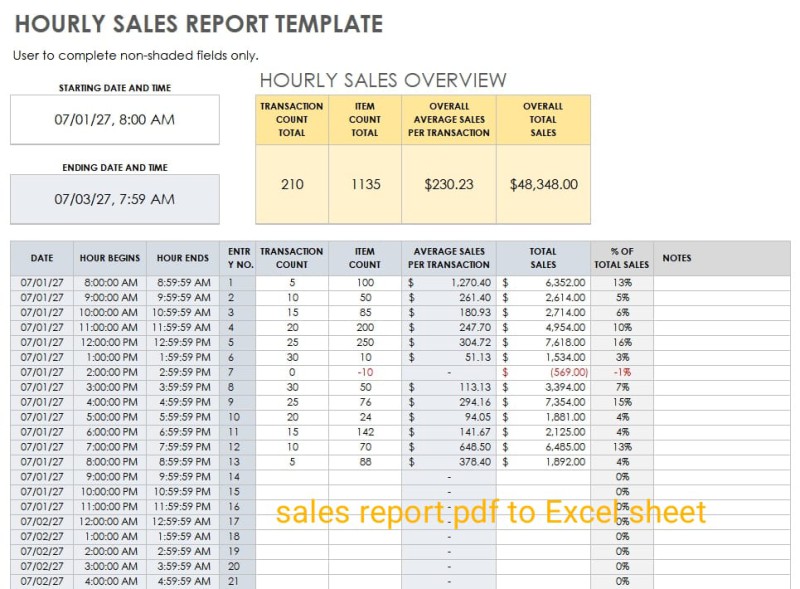
Task: Select the overall total sales value $48,348.00
Action: pyautogui.click(x=543, y=184)
